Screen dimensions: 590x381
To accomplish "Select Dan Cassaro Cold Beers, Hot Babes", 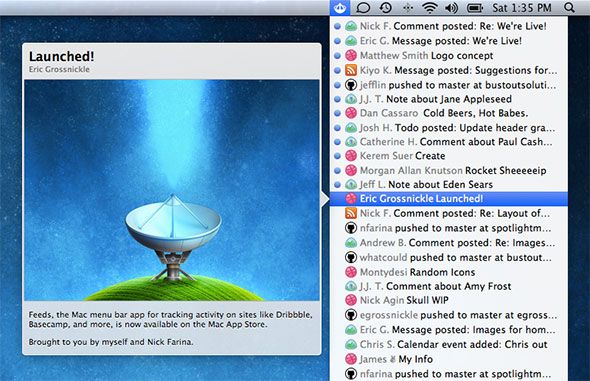I will click(x=449, y=113).
